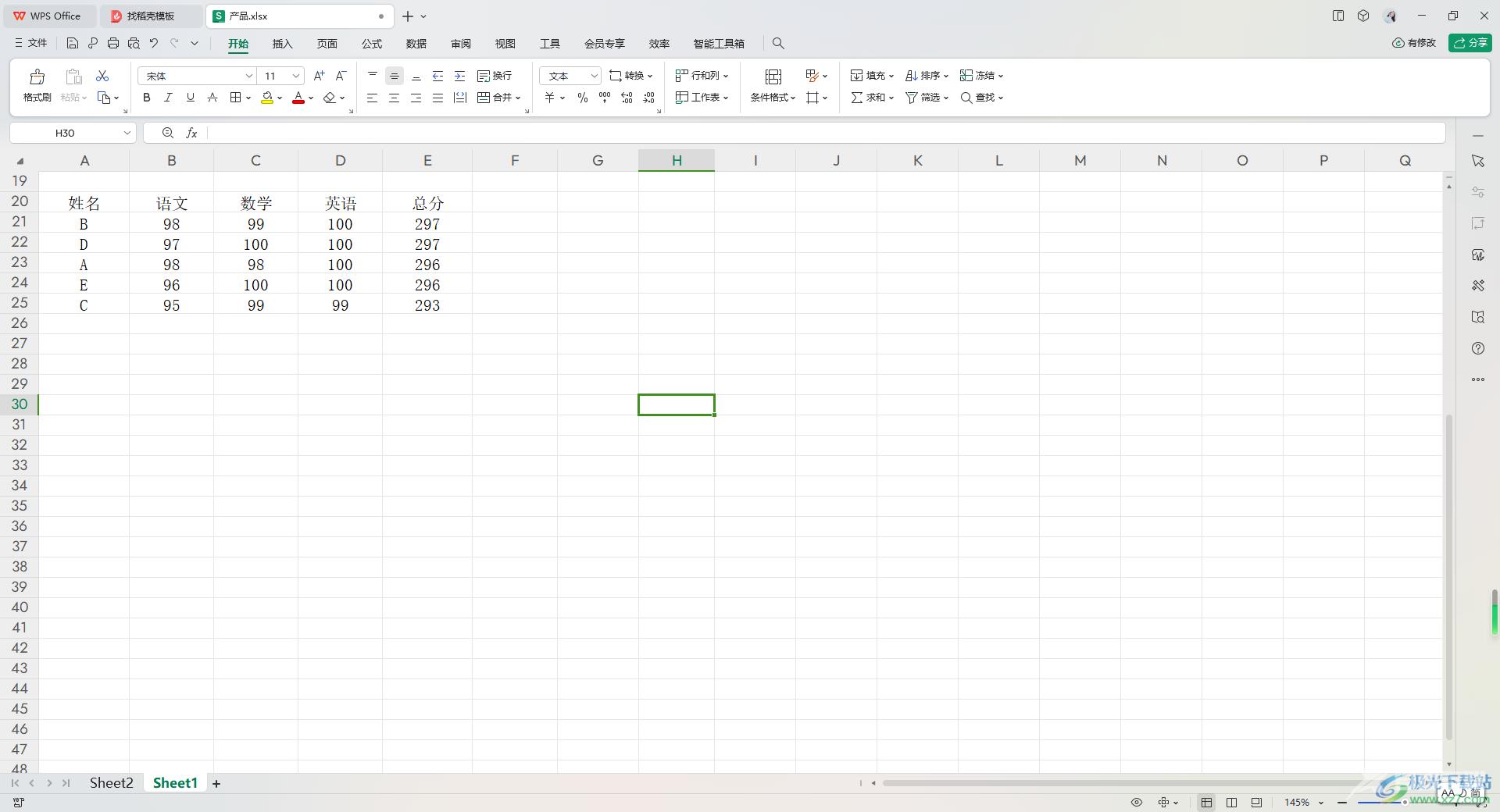Image resolution: width=1500 pixels, height=812 pixels.
Task: Add a new sheet with plus button
Action: pyautogui.click(x=216, y=783)
